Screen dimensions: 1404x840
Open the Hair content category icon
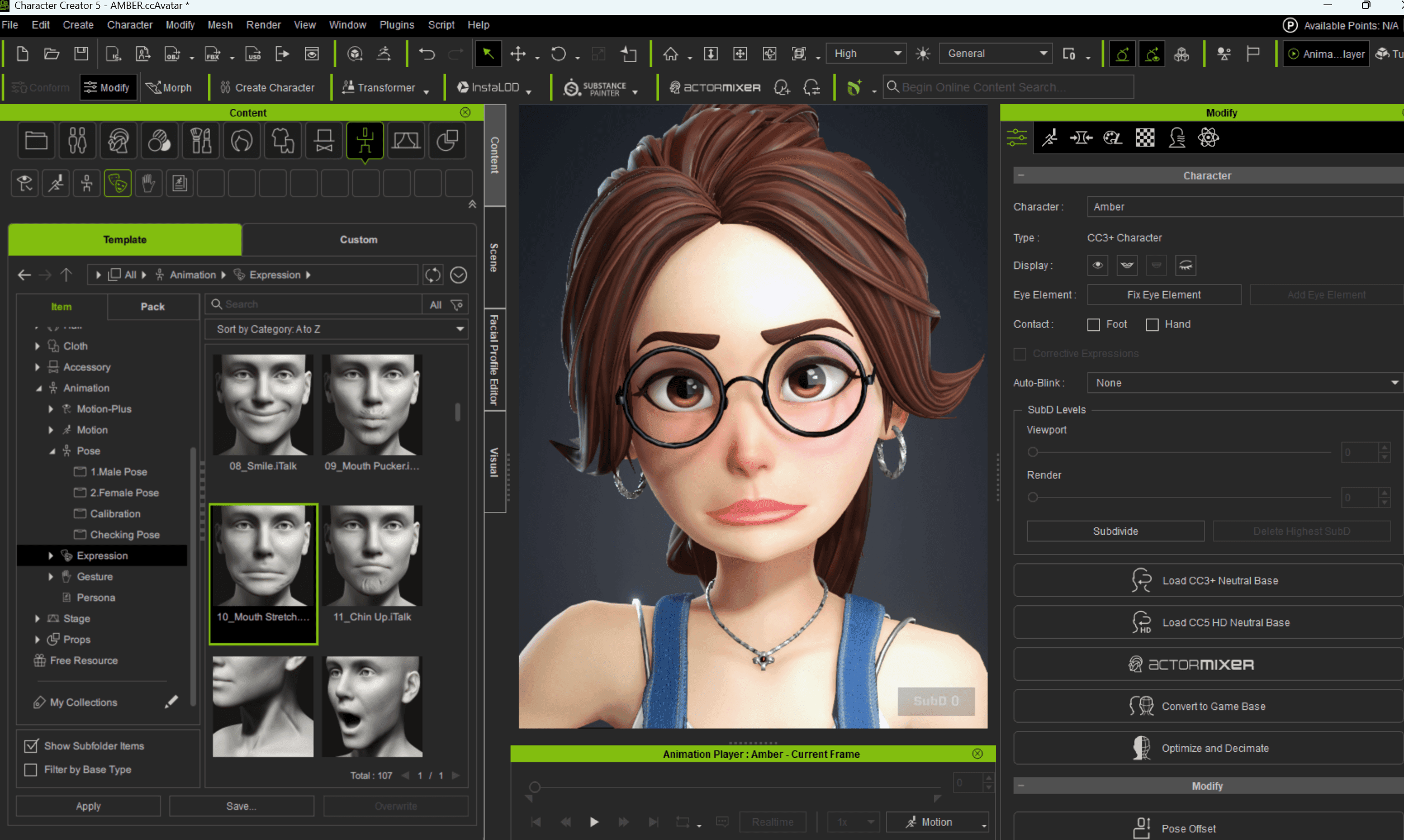tap(241, 140)
